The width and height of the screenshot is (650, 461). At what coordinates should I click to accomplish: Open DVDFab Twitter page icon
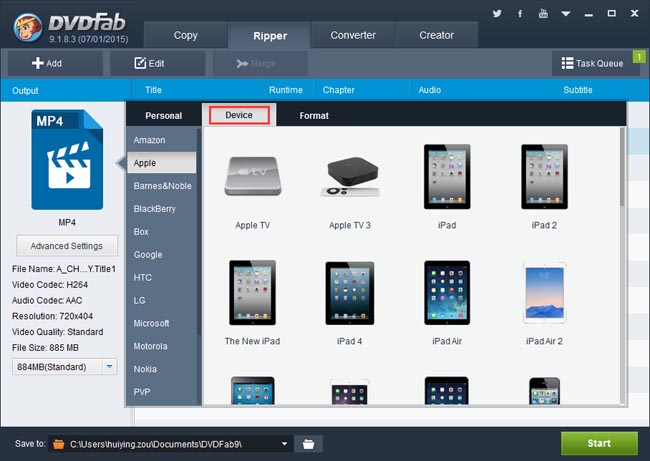[497, 14]
